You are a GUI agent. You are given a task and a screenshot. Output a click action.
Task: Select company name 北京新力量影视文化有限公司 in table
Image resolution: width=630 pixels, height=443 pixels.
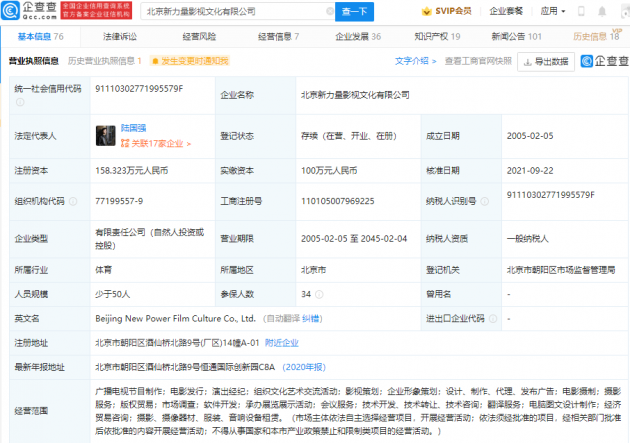point(355,95)
